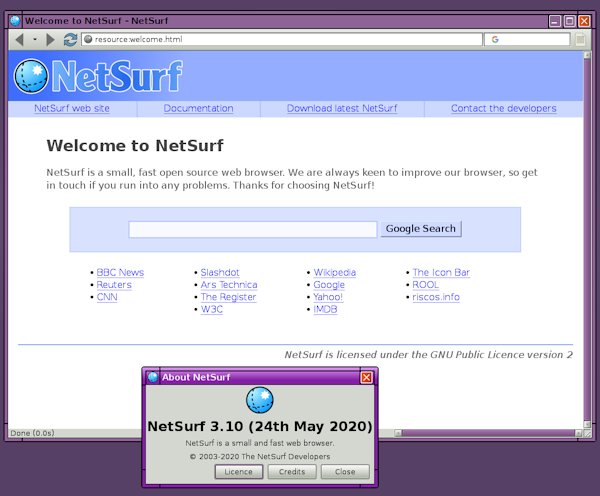Open the Yahoo! link
600x496 pixels.
[x=328, y=297]
